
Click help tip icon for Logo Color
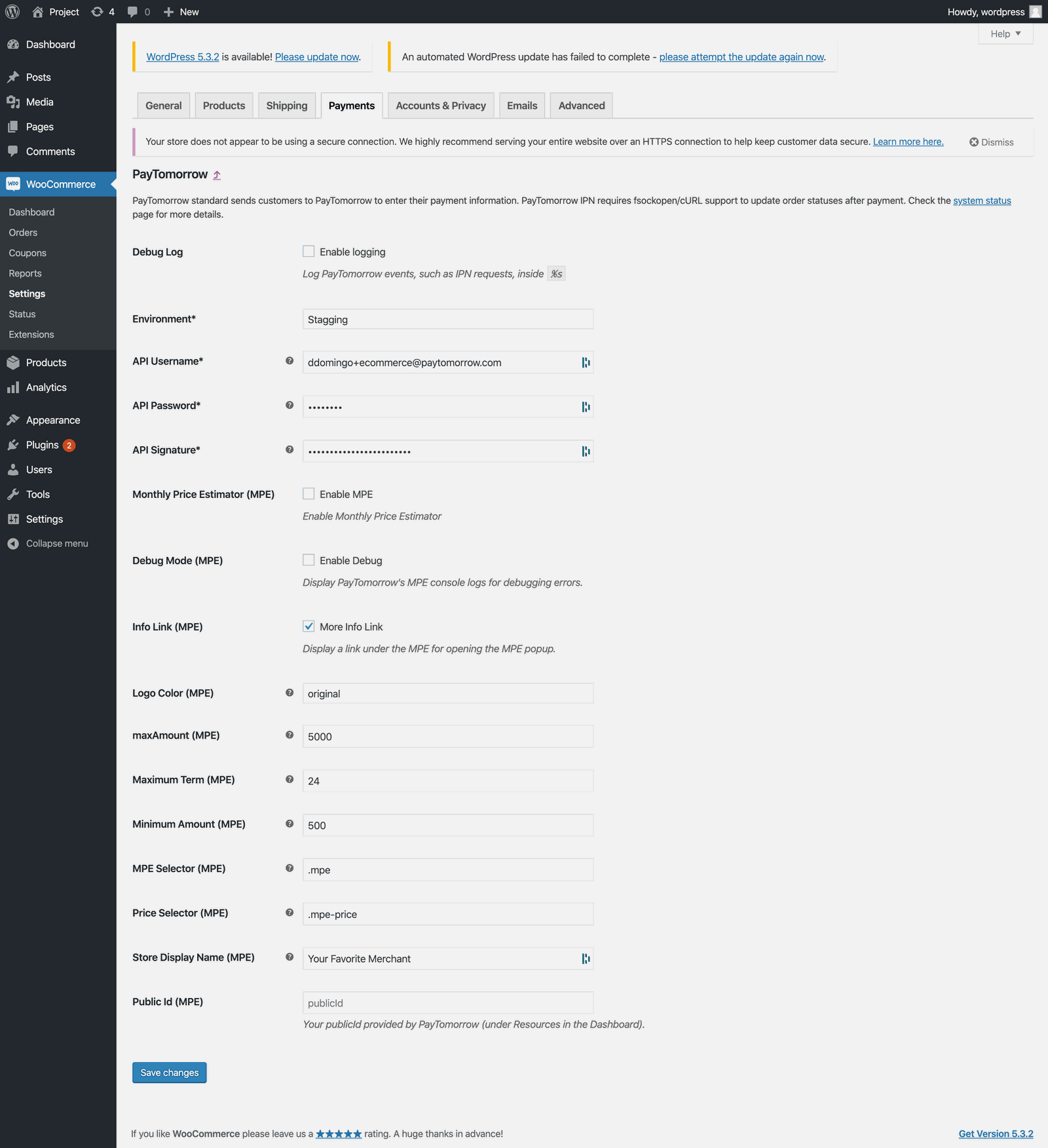click(290, 693)
